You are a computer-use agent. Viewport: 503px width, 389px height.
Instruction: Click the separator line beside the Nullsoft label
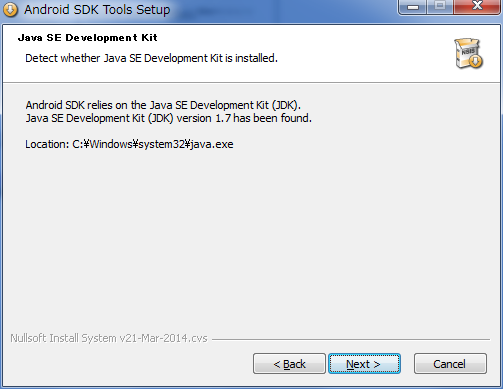coord(351,339)
